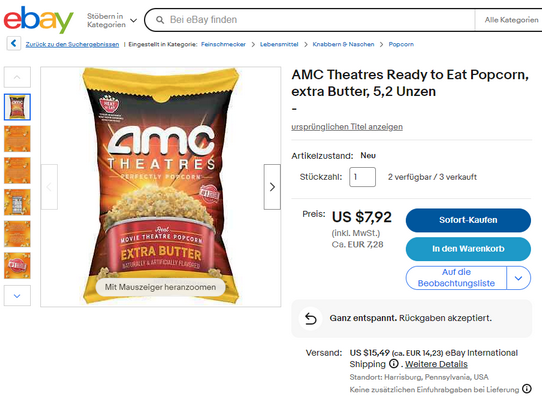The width and height of the screenshot is (542, 399).
Task: Click the eBay logo
Action: [x=39, y=20]
